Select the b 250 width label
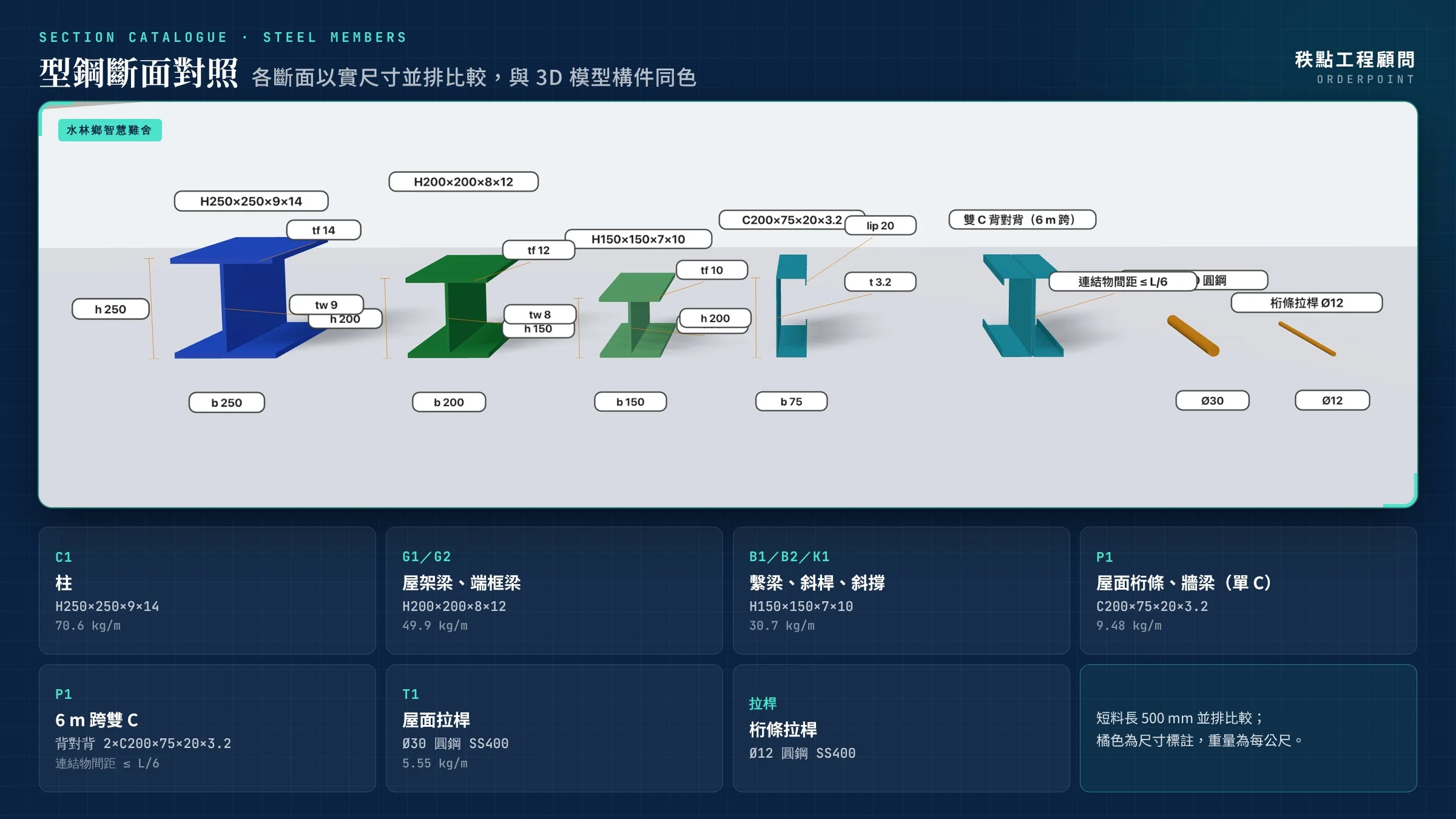This screenshot has width=1456, height=819. pos(227,402)
